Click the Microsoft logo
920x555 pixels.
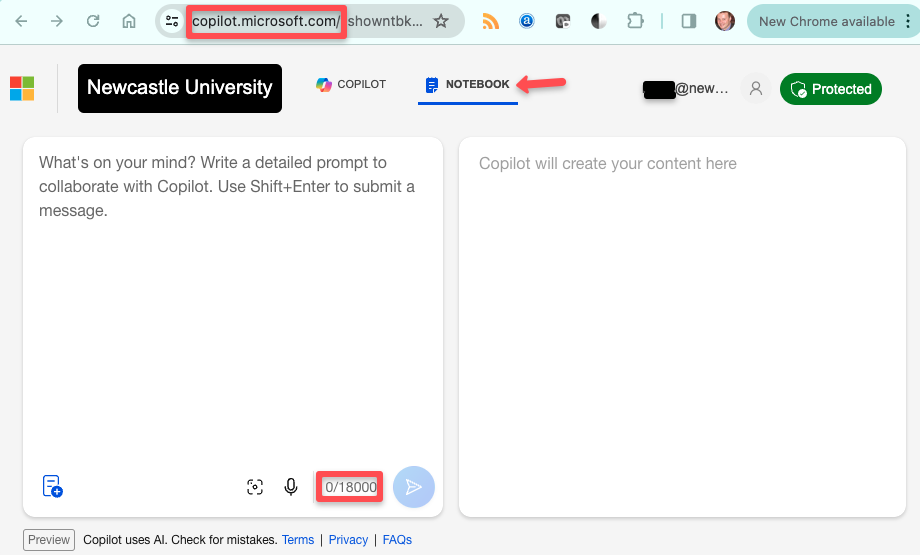coord(22,89)
